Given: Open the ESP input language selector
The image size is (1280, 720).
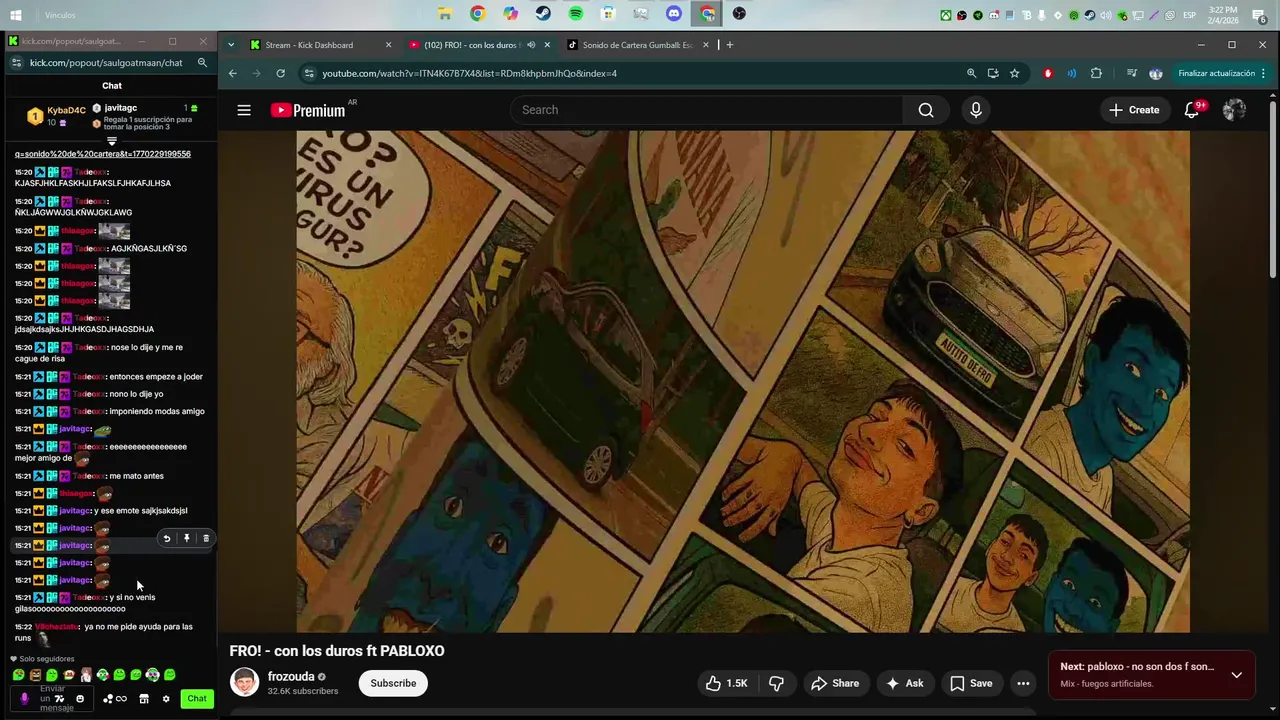Looking at the screenshot, I should 1190,15.
